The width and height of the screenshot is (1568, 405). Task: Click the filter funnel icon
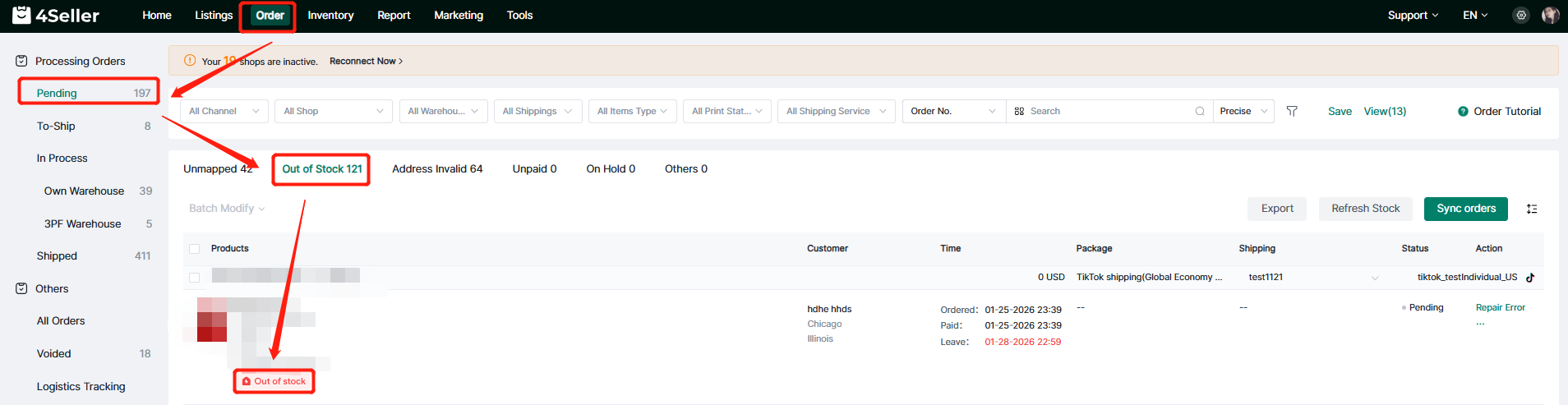click(x=1292, y=111)
